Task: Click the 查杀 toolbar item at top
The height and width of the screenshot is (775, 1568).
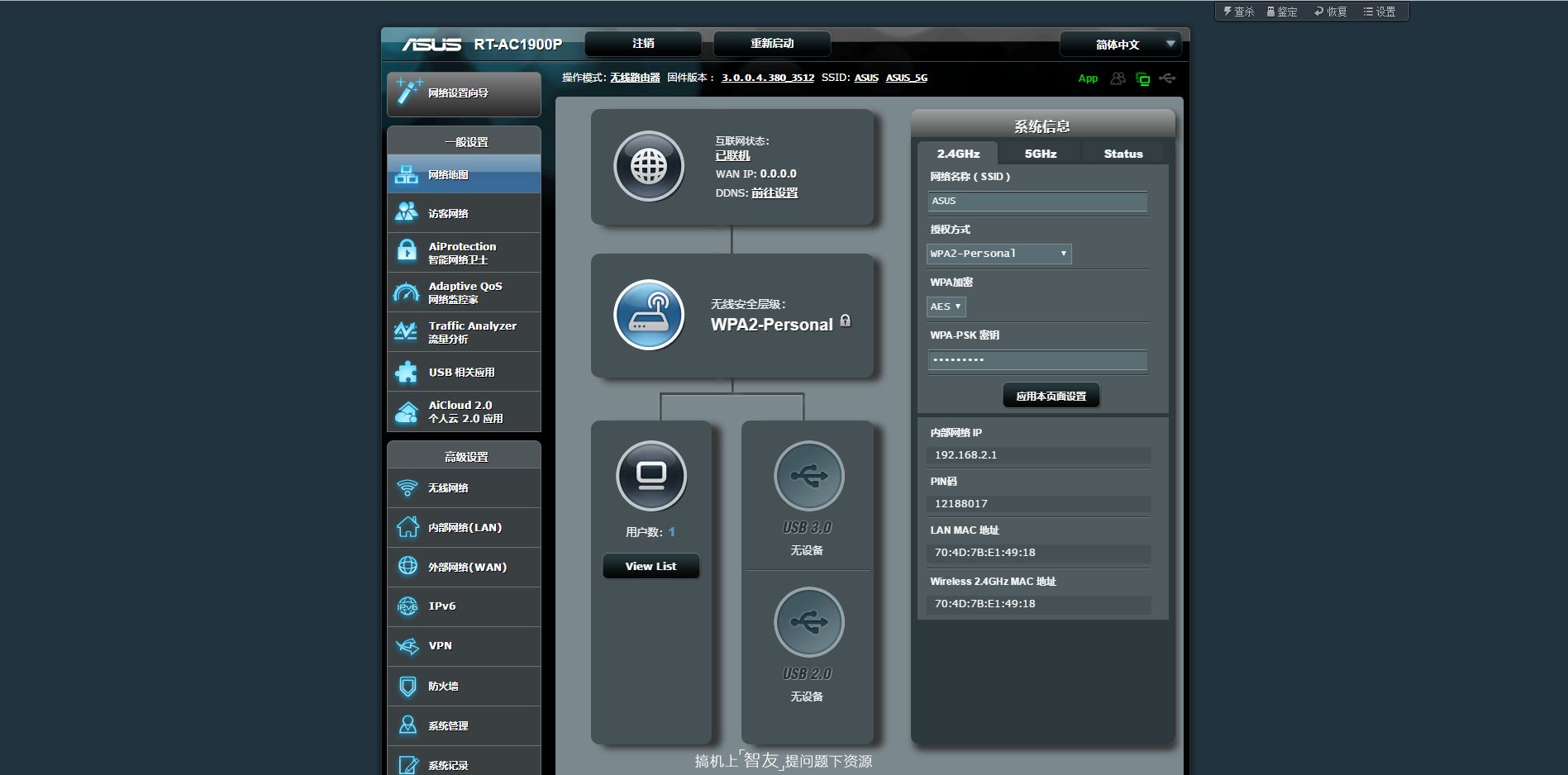Action: [1239, 12]
